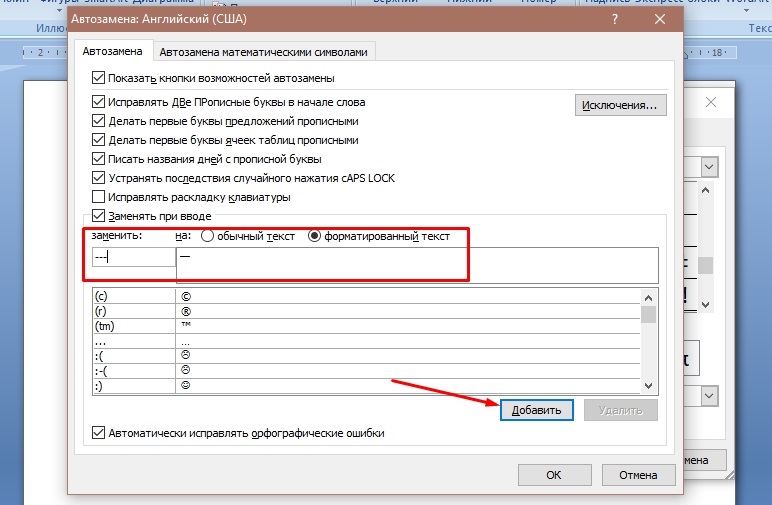This screenshot has width=772, height=505.
Task: Toggle cAPS LOCK correction checkbox
Action: click(x=98, y=178)
